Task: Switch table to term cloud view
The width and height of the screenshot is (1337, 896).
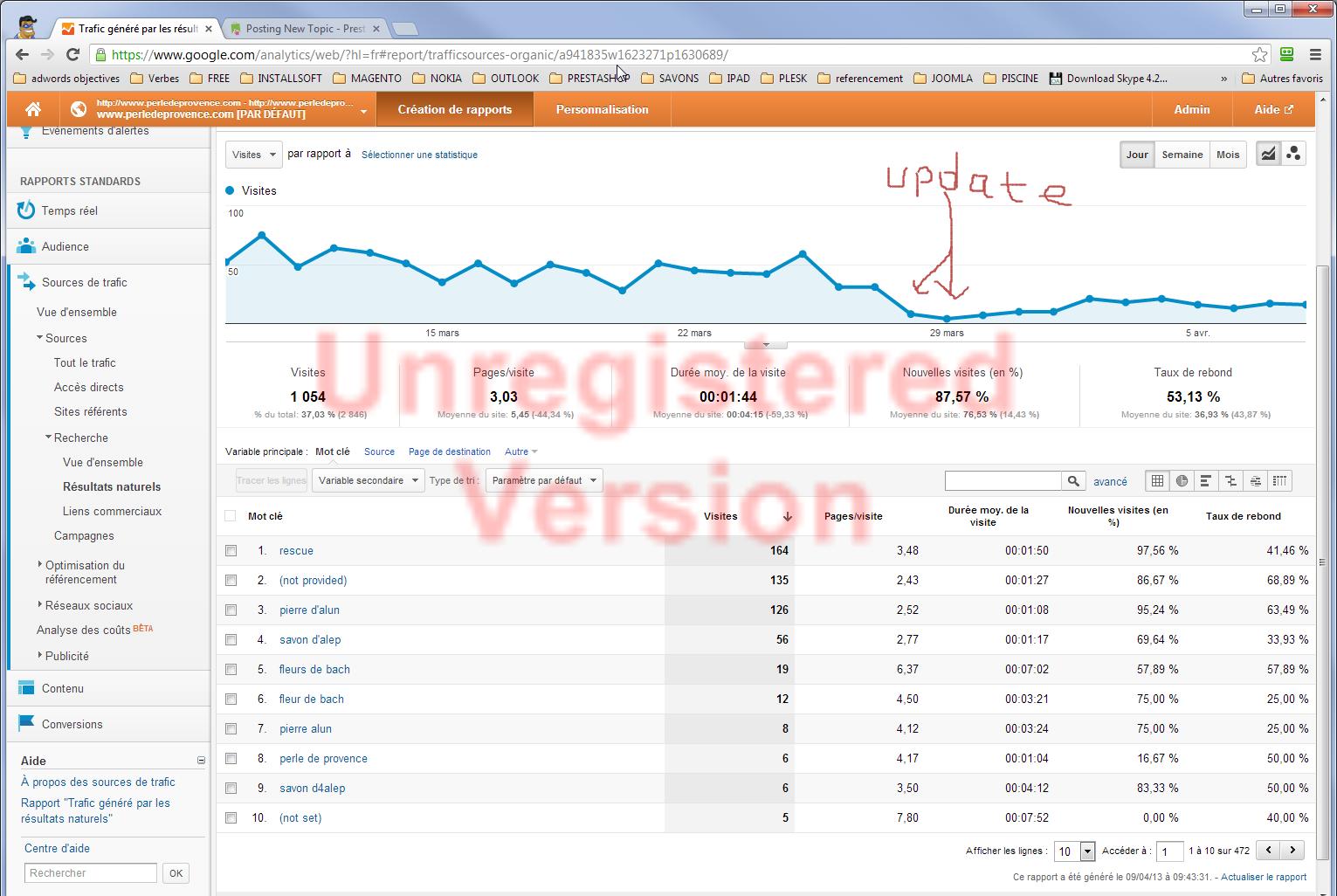Action: [1255, 480]
